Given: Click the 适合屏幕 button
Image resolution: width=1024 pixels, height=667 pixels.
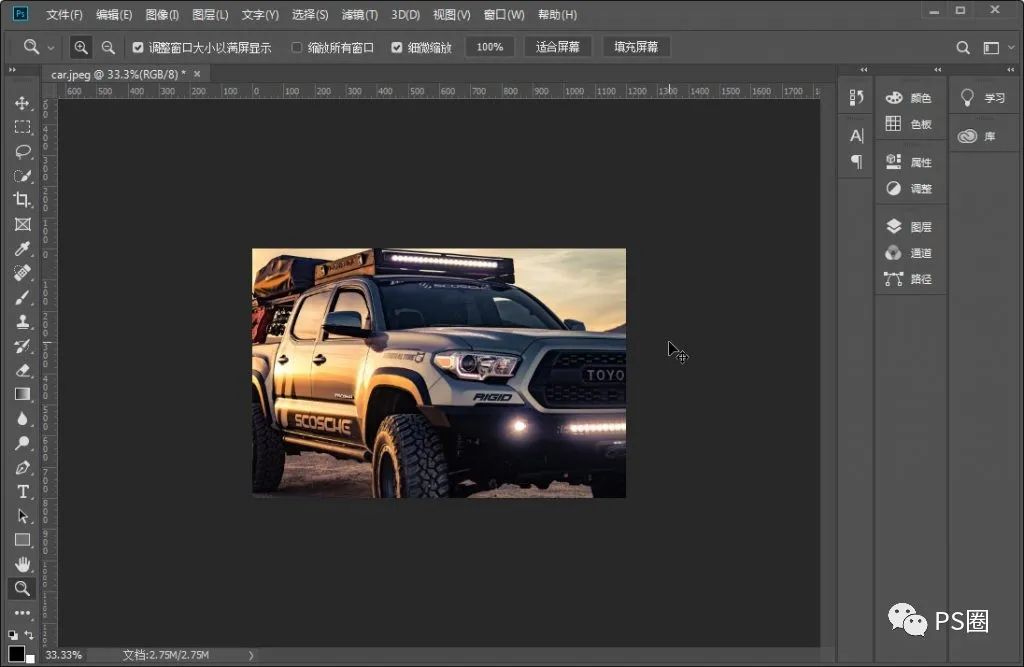Looking at the screenshot, I should (558, 47).
